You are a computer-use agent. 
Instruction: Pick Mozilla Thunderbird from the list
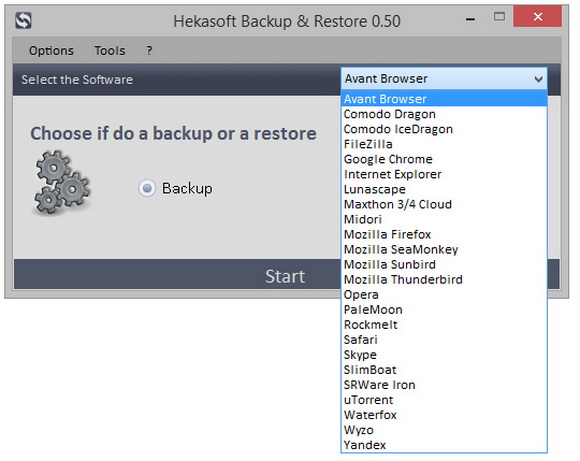[444, 279]
